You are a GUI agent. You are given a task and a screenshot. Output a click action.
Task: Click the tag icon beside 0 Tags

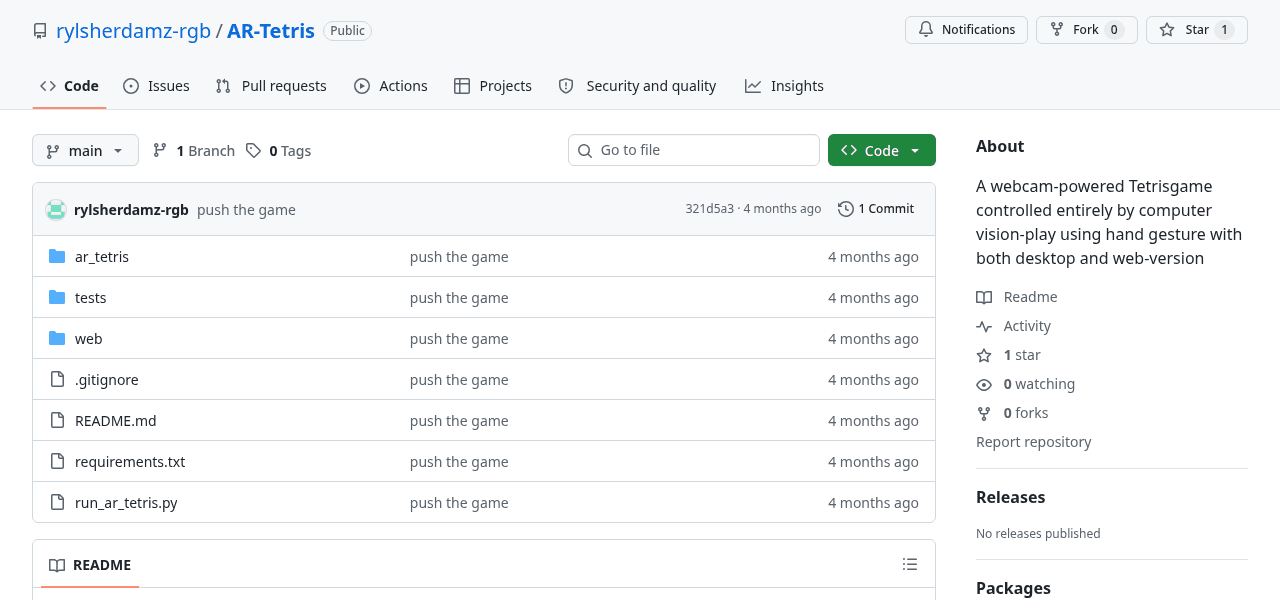(254, 150)
